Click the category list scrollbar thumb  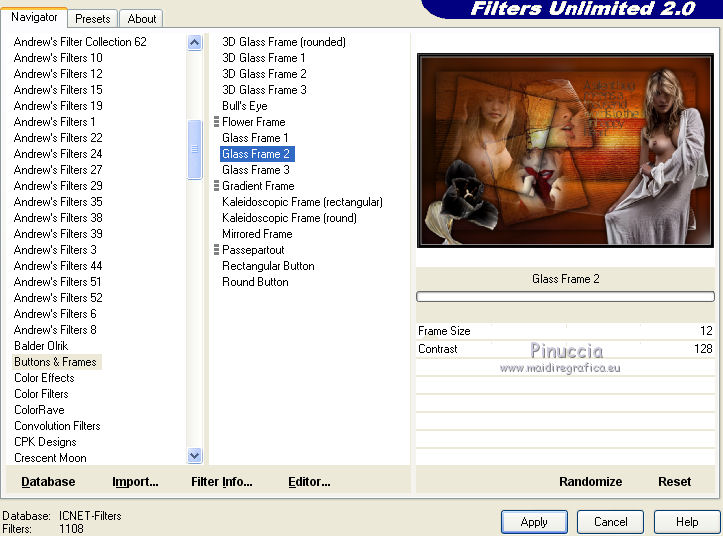[195, 149]
